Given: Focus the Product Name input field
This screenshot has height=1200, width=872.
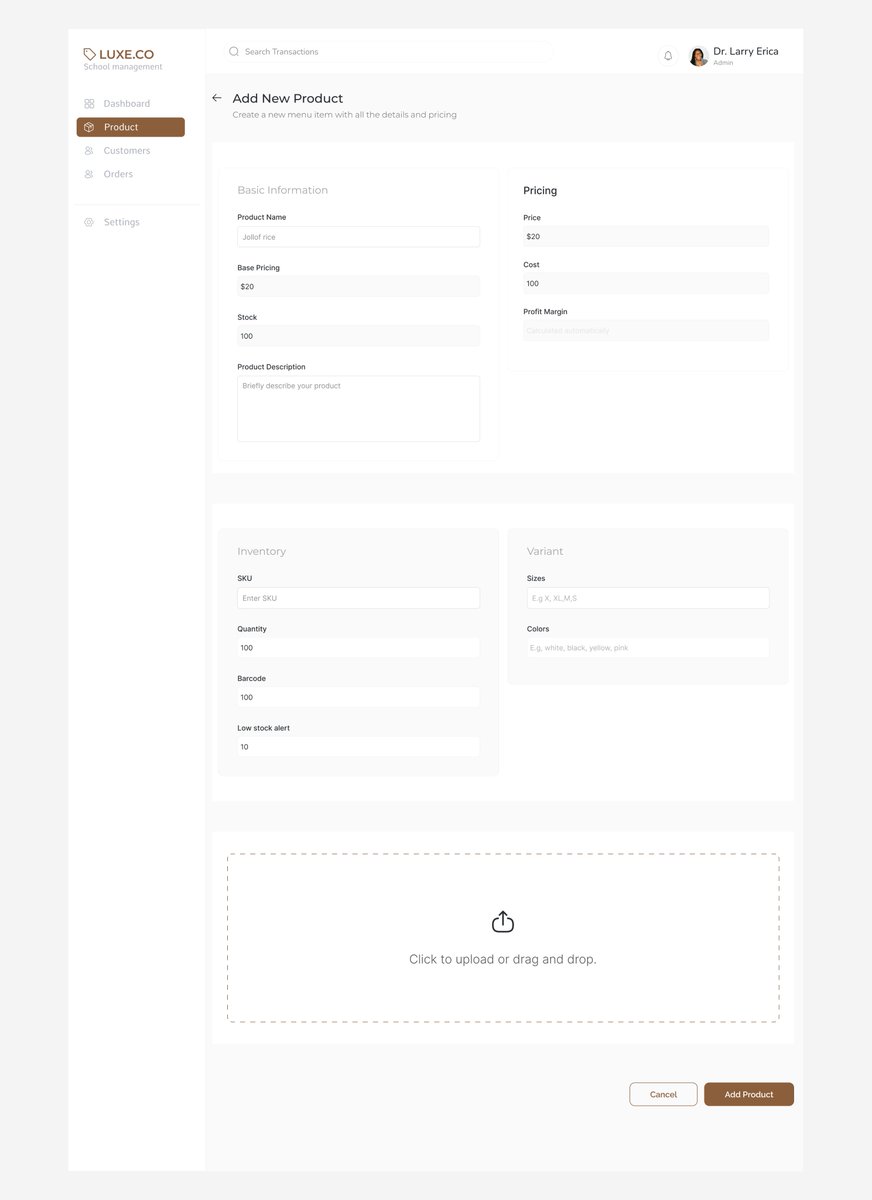Looking at the screenshot, I should (358, 237).
